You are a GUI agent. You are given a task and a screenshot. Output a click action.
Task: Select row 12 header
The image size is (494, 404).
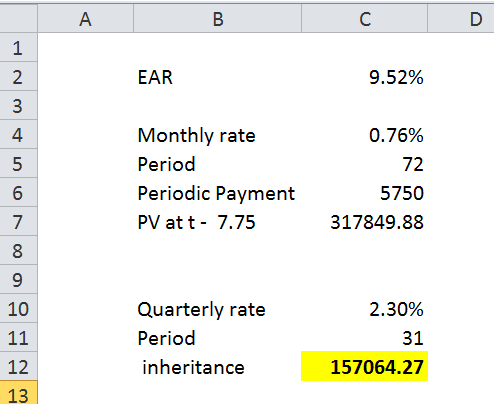pyautogui.click(x=18, y=367)
